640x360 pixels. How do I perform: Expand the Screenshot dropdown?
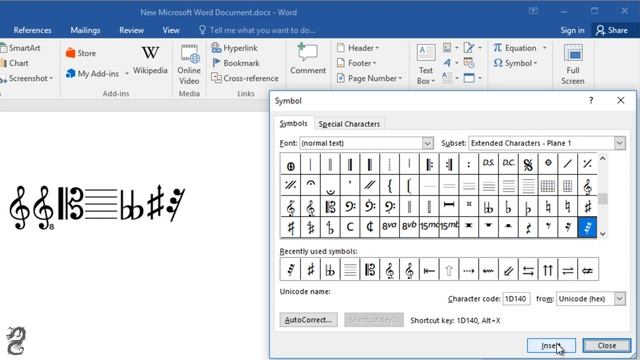point(51,78)
